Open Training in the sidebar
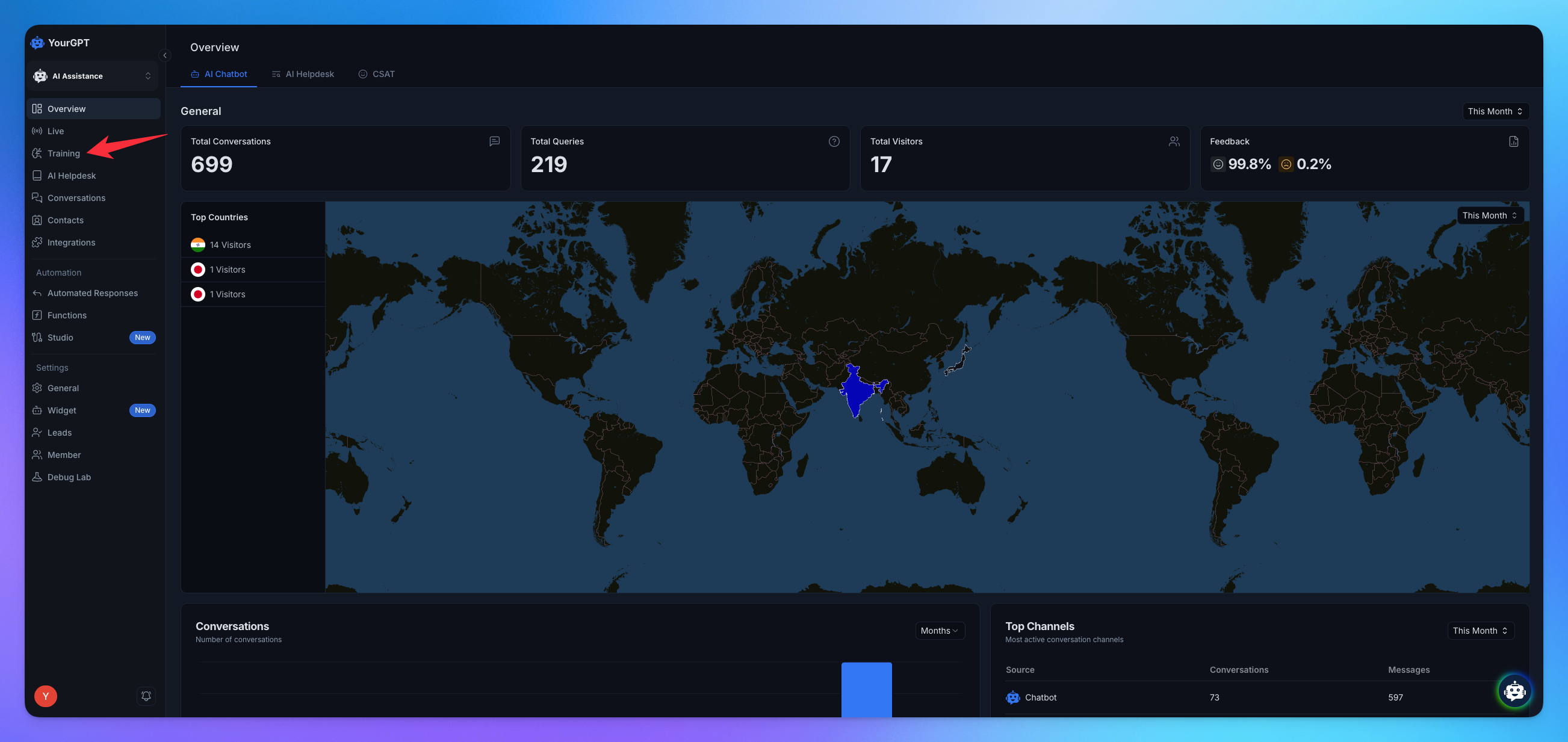This screenshot has height=742, width=1568. click(x=63, y=153)
